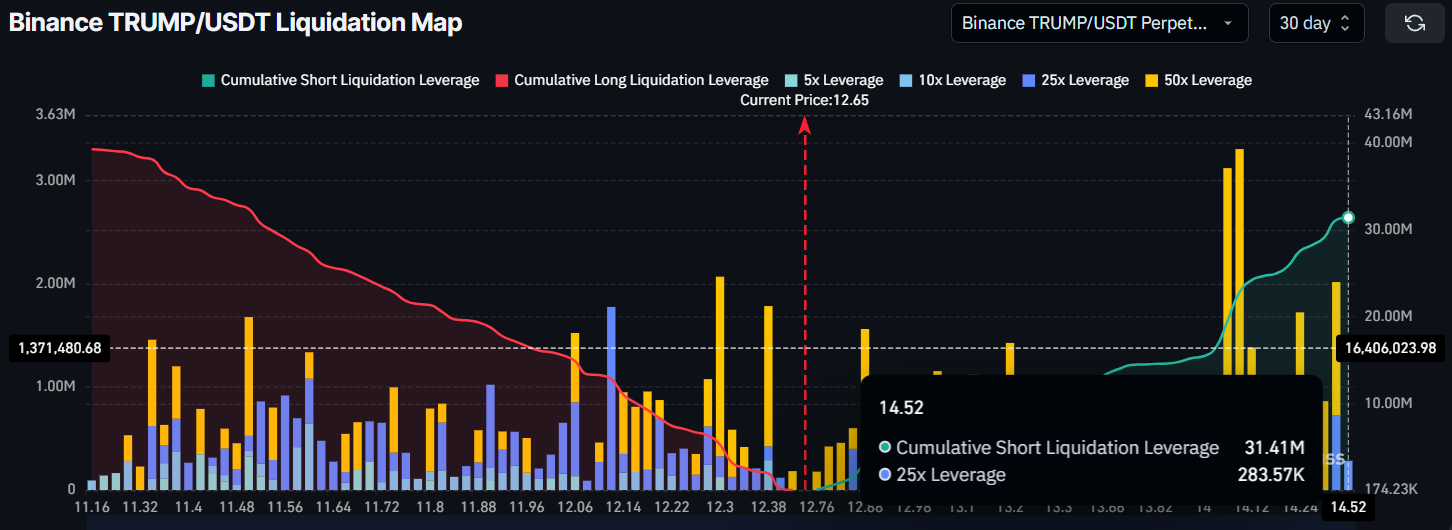Open the Binance TRUMP/USDT Perpetual dropdown

1099,23
